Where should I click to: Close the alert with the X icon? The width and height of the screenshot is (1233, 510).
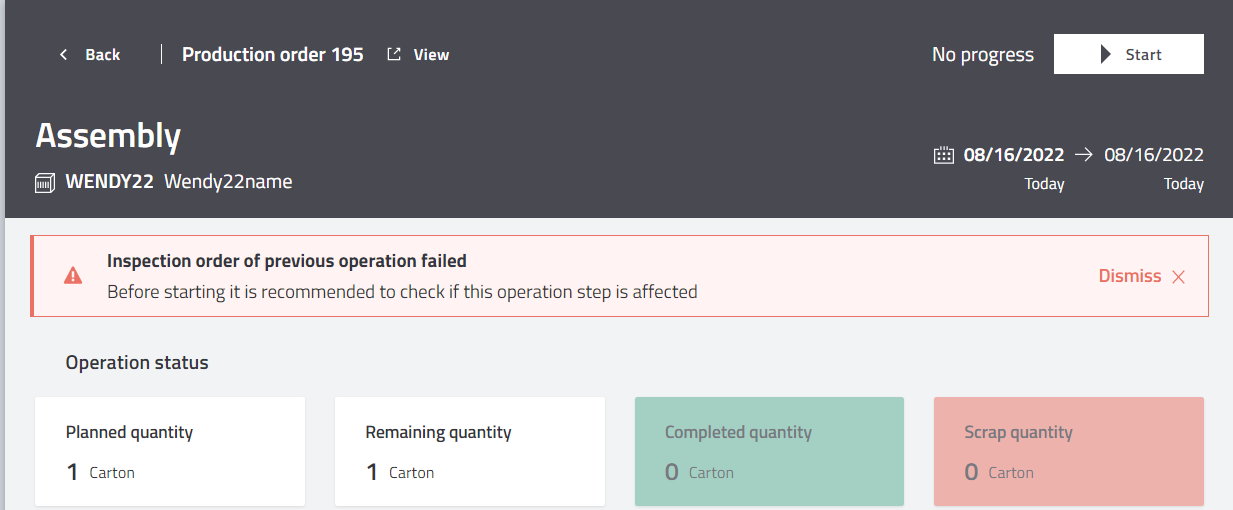click(1178, 277)
